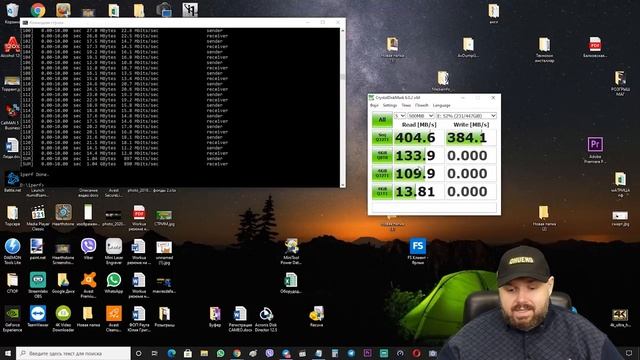Viewport: 640px width, 360px height.
Task: Open the FS Client desktop shortcut
Action: (x=418, y=251)
